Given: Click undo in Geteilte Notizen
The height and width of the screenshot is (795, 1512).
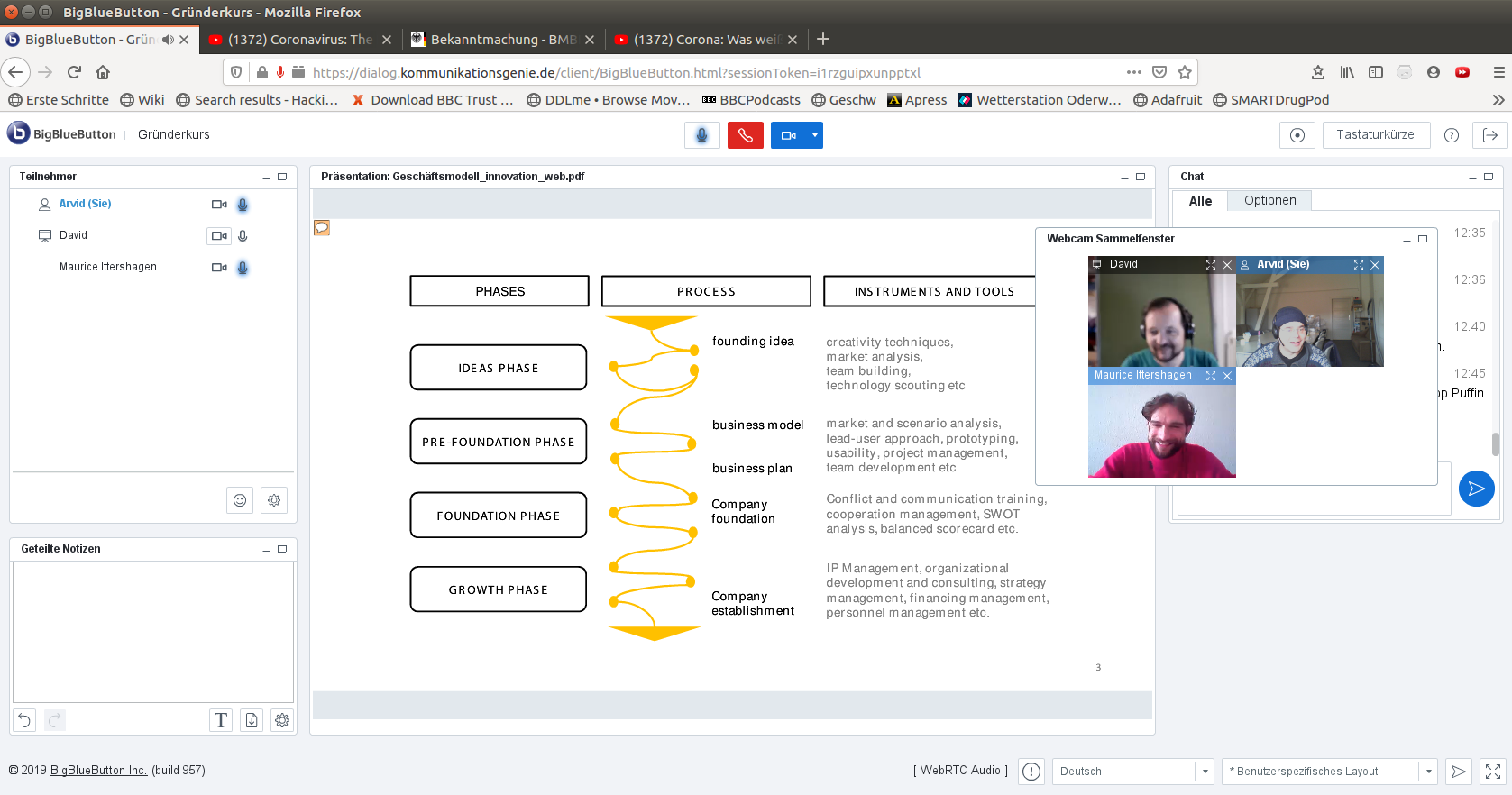Looking at the screenshot, I should coord(24,720).
